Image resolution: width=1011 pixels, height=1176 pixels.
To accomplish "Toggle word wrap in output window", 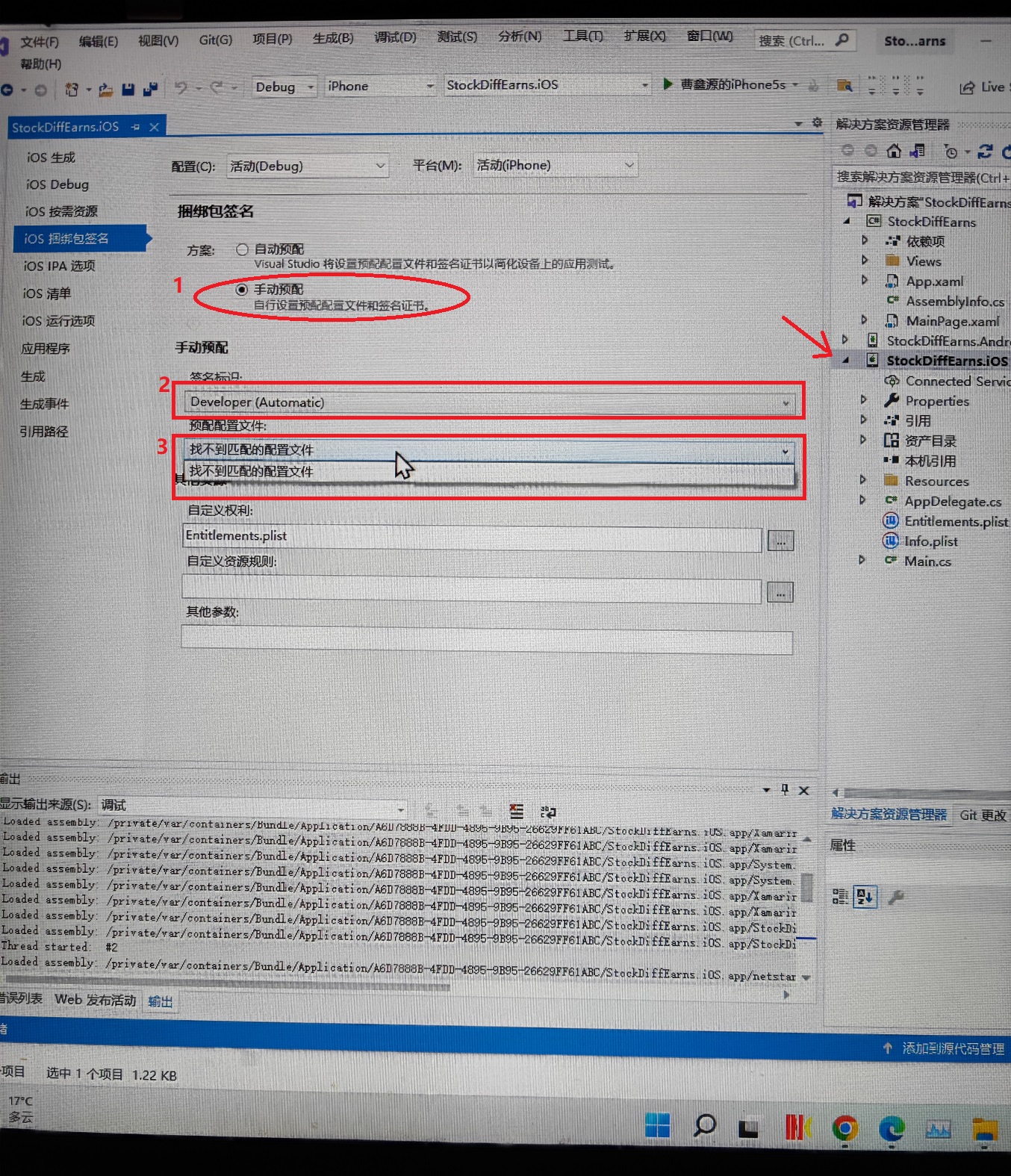I will click(x=548, y=812).
